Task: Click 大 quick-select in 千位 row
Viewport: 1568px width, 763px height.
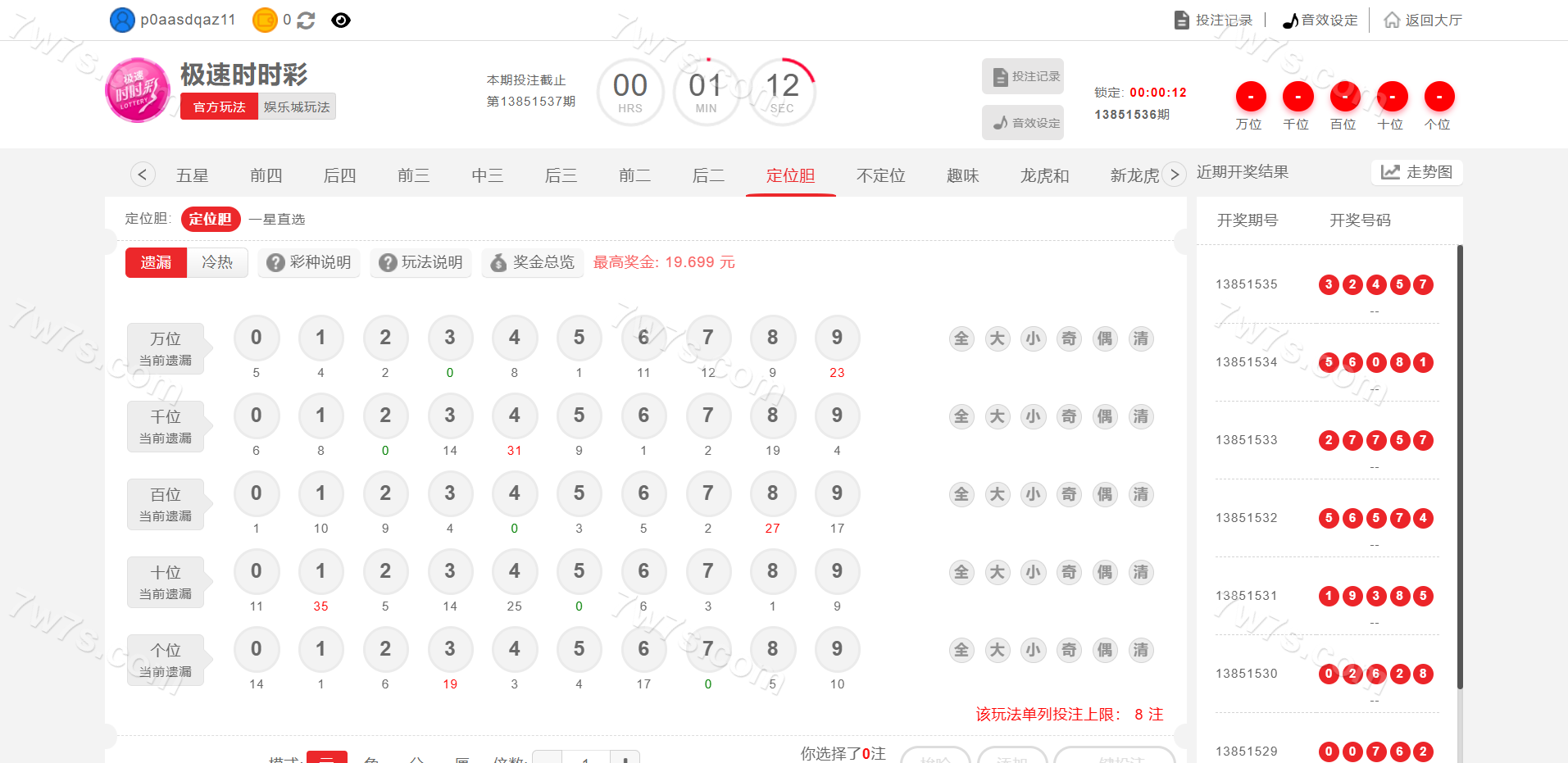Action: click(x=997, y=416)
